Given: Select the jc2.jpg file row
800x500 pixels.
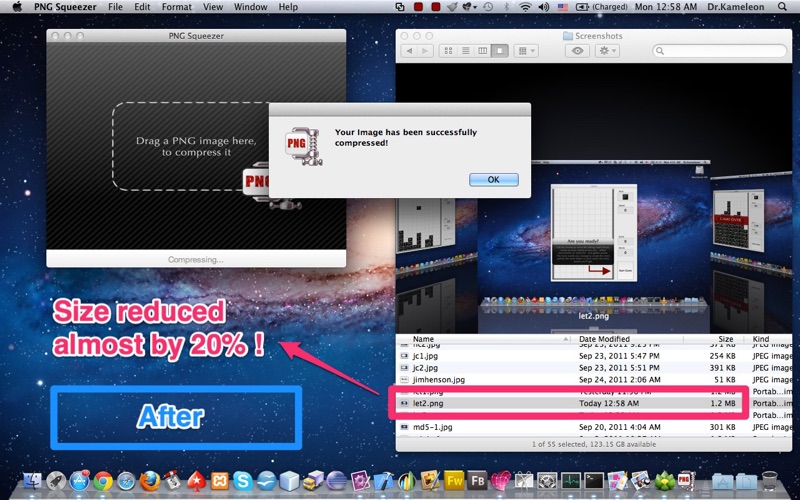Looking at the screenshot, I should pos(594,367).
